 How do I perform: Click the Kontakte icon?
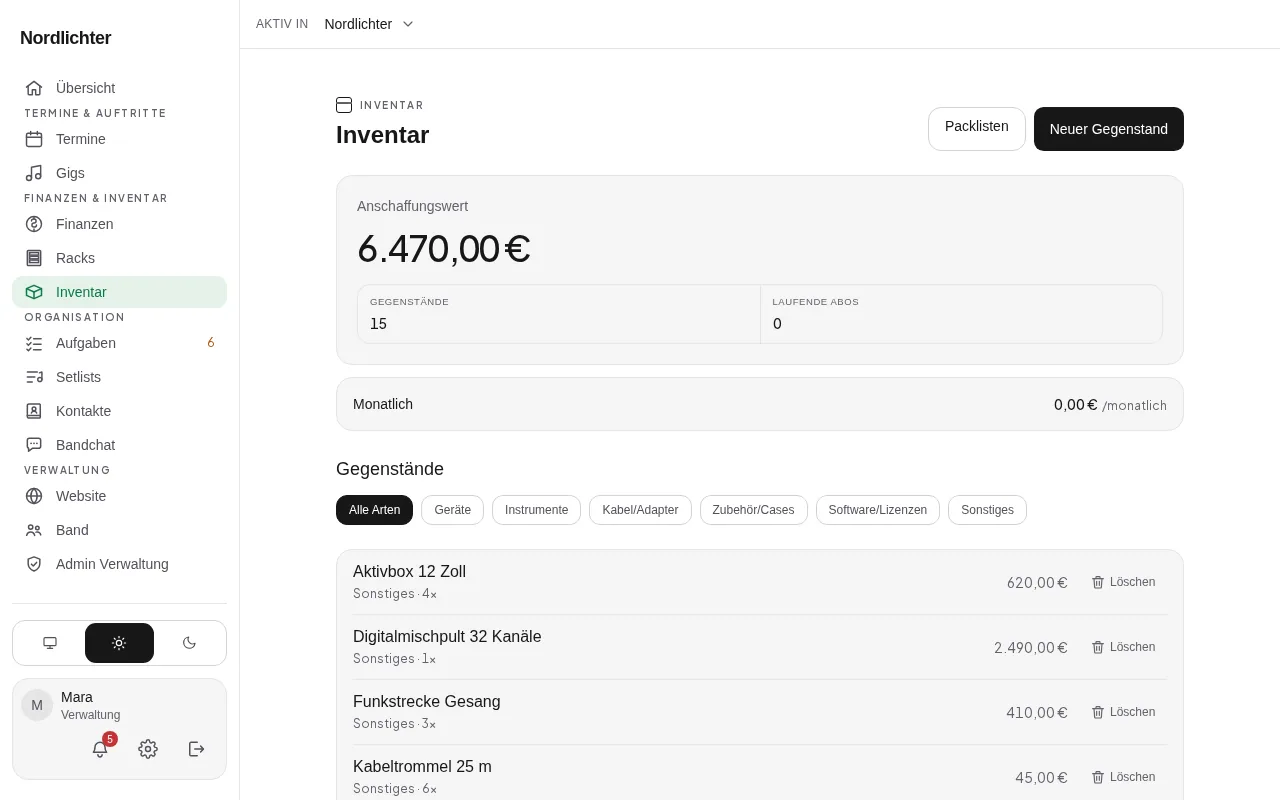(34, 411)
